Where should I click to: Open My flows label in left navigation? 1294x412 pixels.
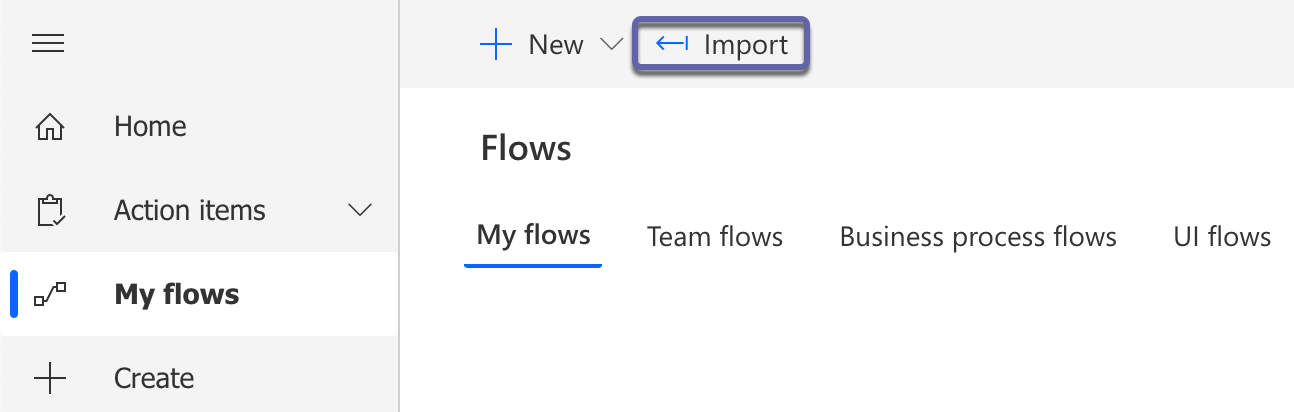177,295
